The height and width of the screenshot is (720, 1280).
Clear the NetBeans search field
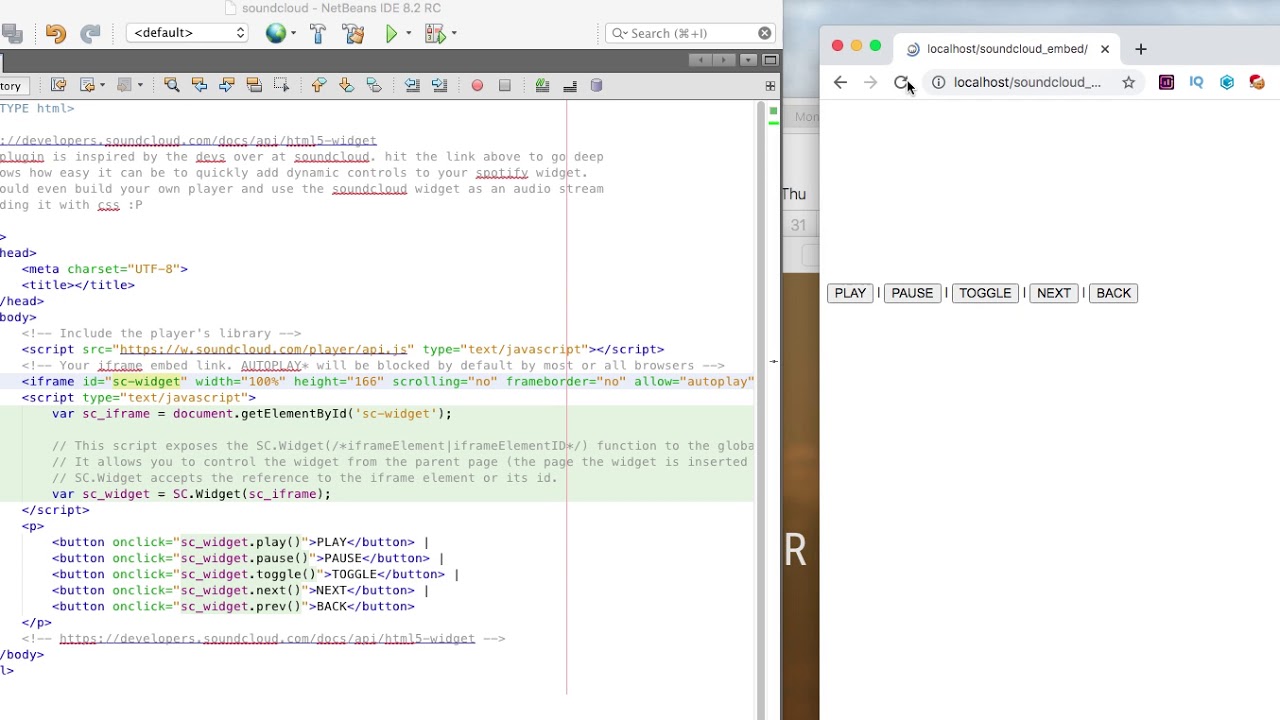tap(765, 33)
